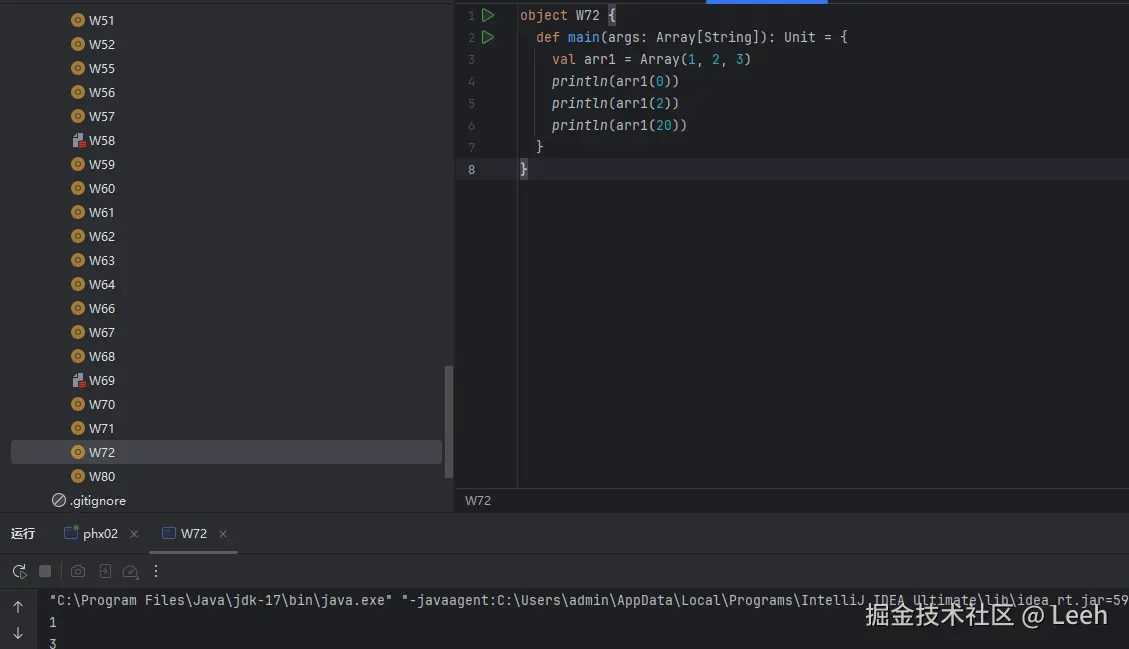The height and width of the screenshot is (649, 1129).
Task: Click the exit/restore layout icon in run toolbar
Action: pyautogui.click(x=104, y=571)
